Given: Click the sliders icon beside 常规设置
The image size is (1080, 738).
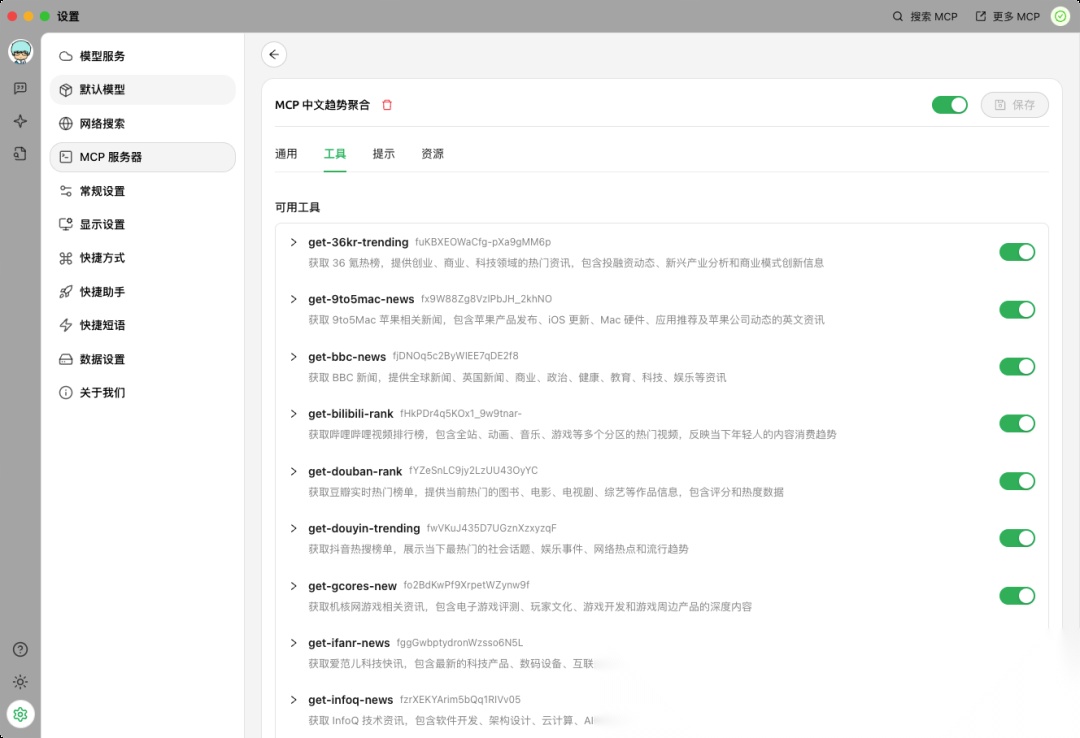Looking at the screenshot, I should (x=65, y=191).
